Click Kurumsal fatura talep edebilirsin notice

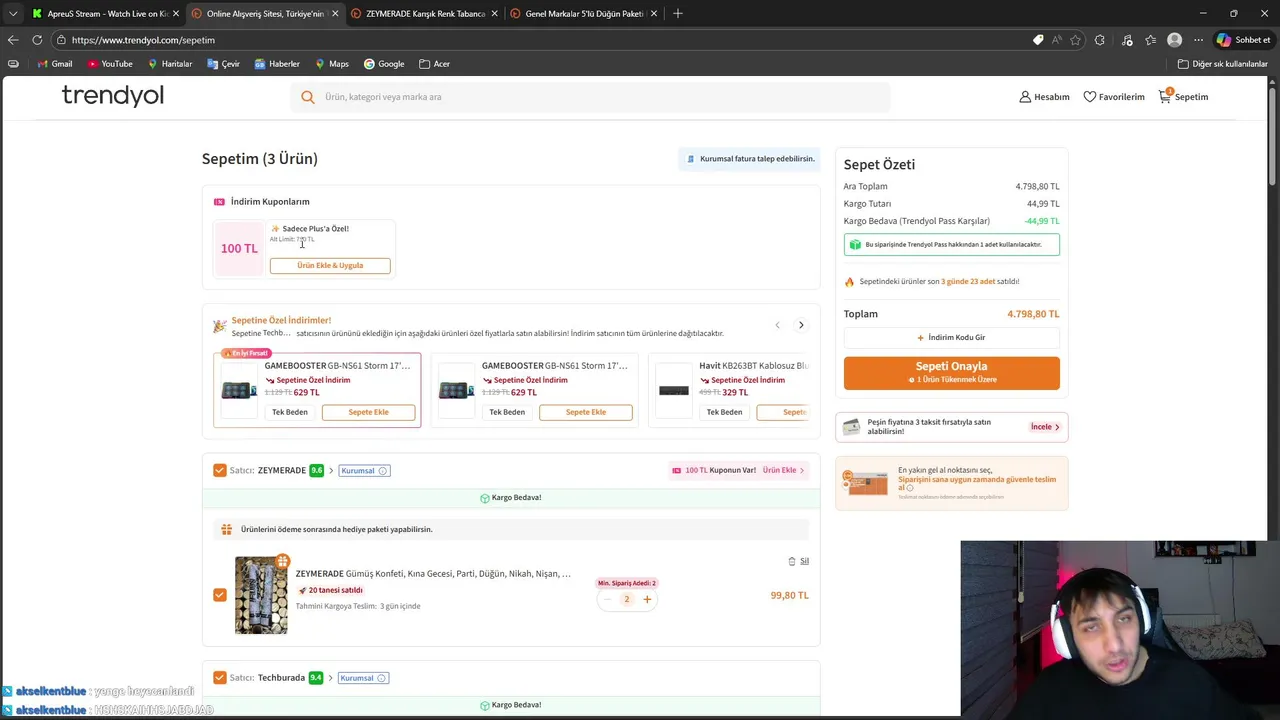[749, 159]
